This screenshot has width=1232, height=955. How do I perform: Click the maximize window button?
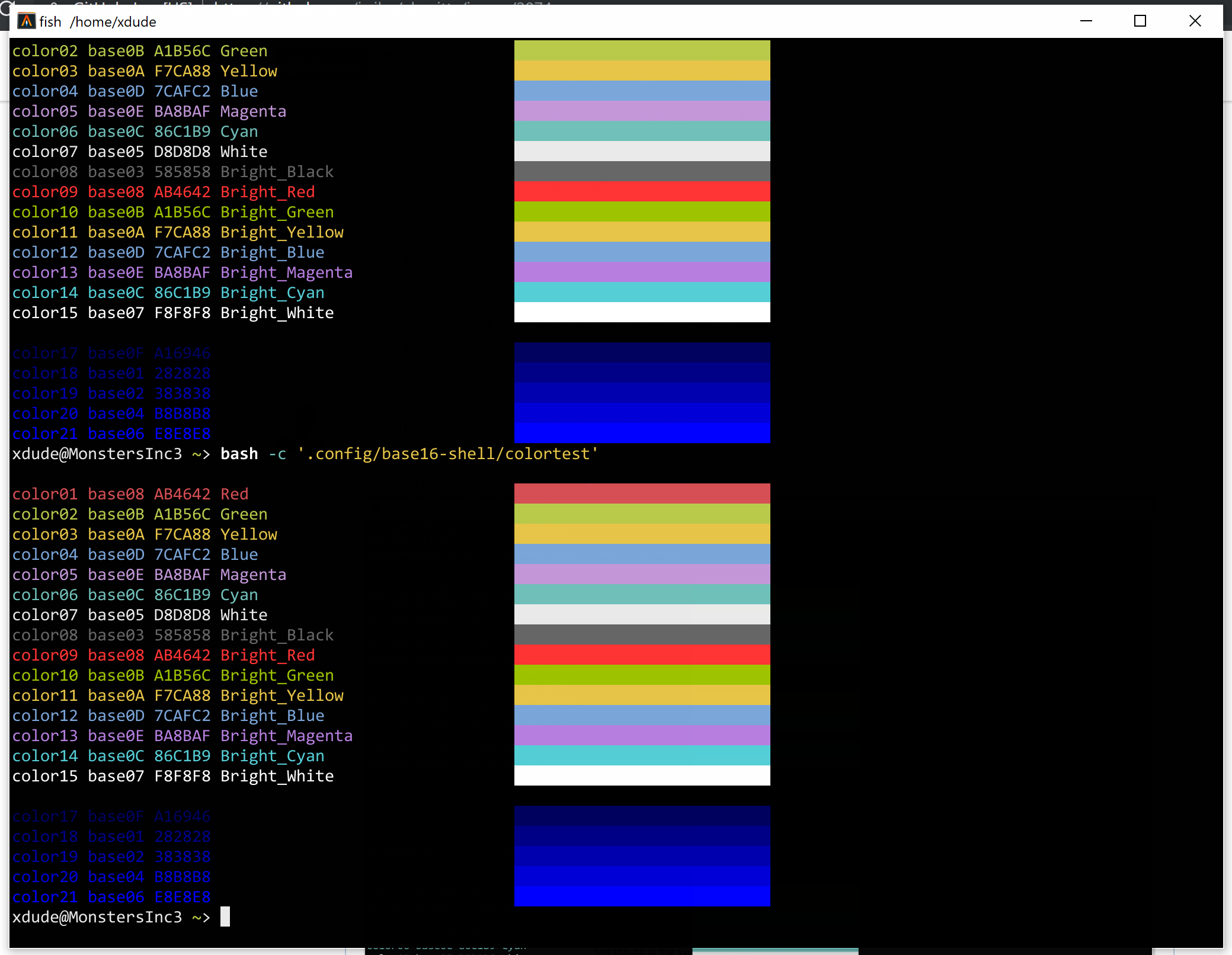coord(1141,21)
